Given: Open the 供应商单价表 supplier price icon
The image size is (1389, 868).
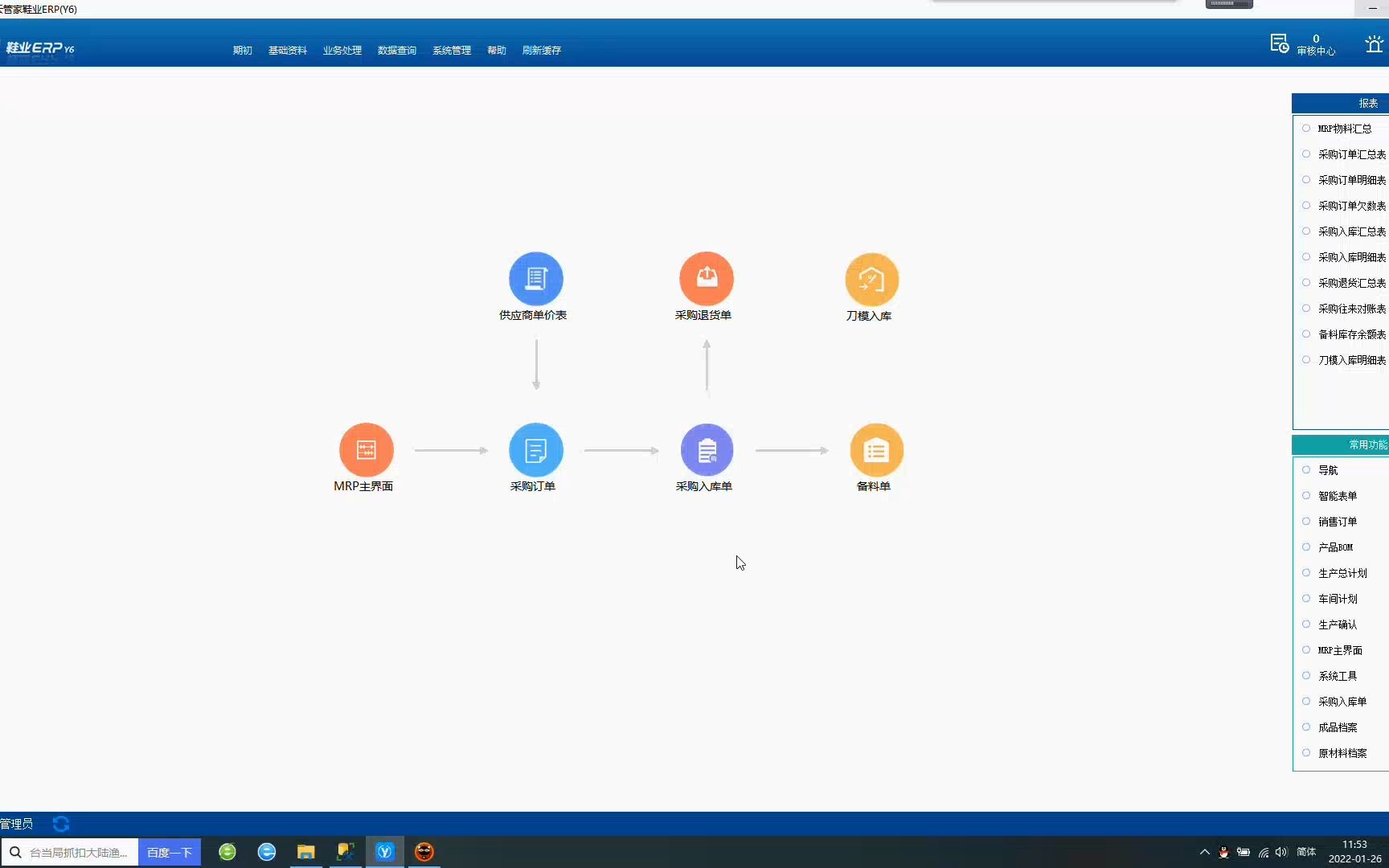Looking at the screenshot, I should click(535, 279).
